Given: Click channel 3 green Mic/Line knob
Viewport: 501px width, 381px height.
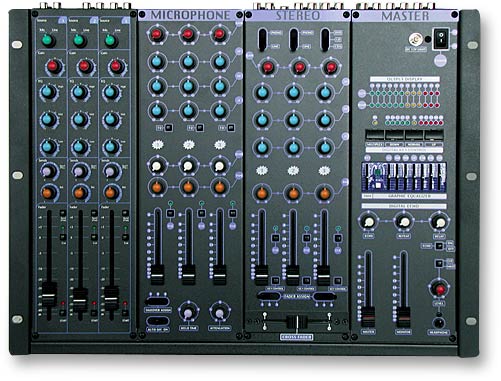Looking at the screenshot, I should [x=111, y=40].
